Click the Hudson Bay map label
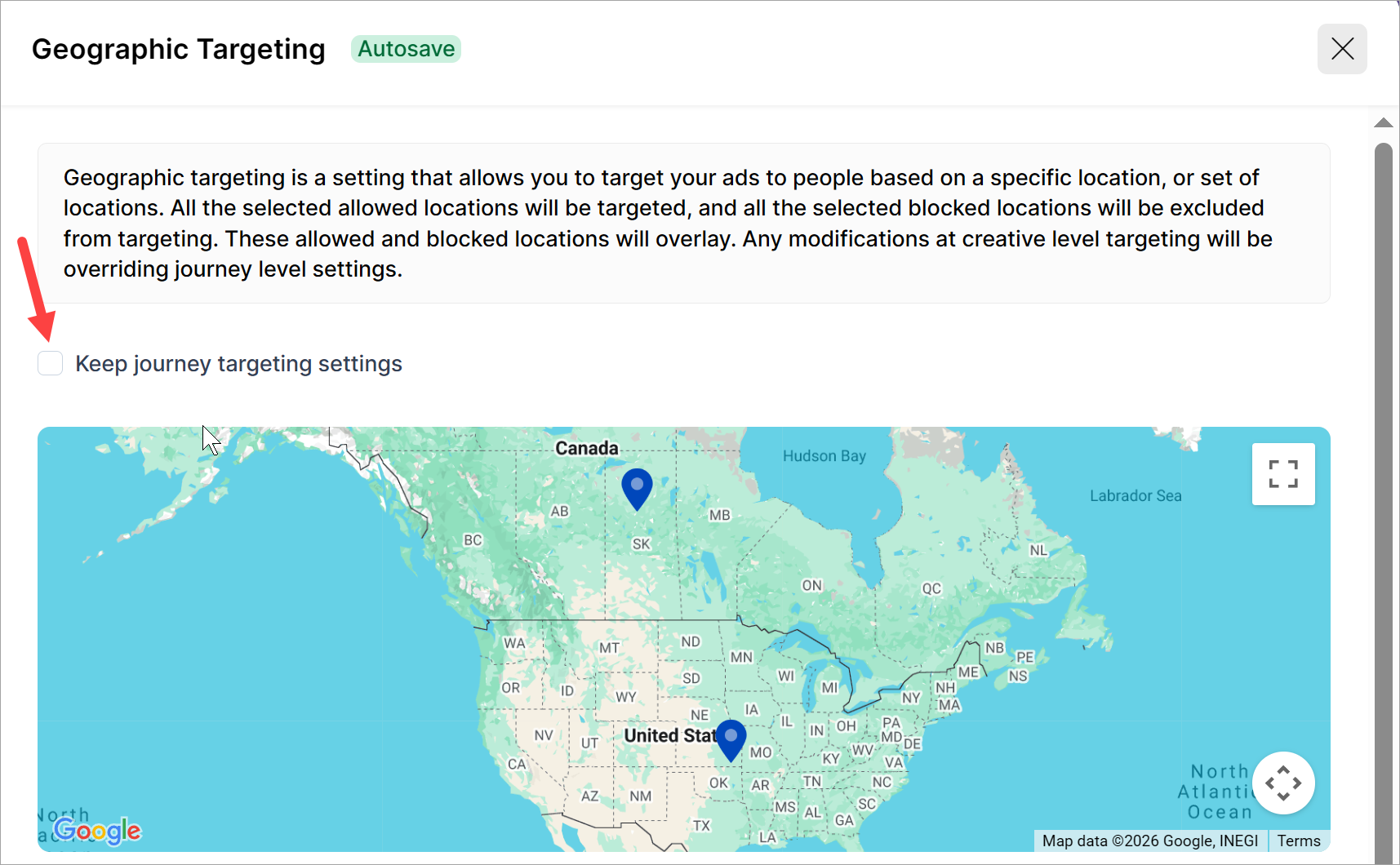Viewport: 1400px width, 865px height. tap(824, 456)
